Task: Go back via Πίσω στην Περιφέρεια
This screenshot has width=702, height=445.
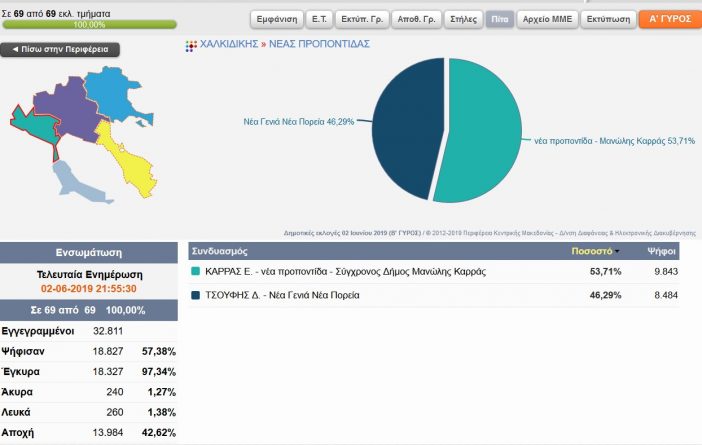Action: 60,49
